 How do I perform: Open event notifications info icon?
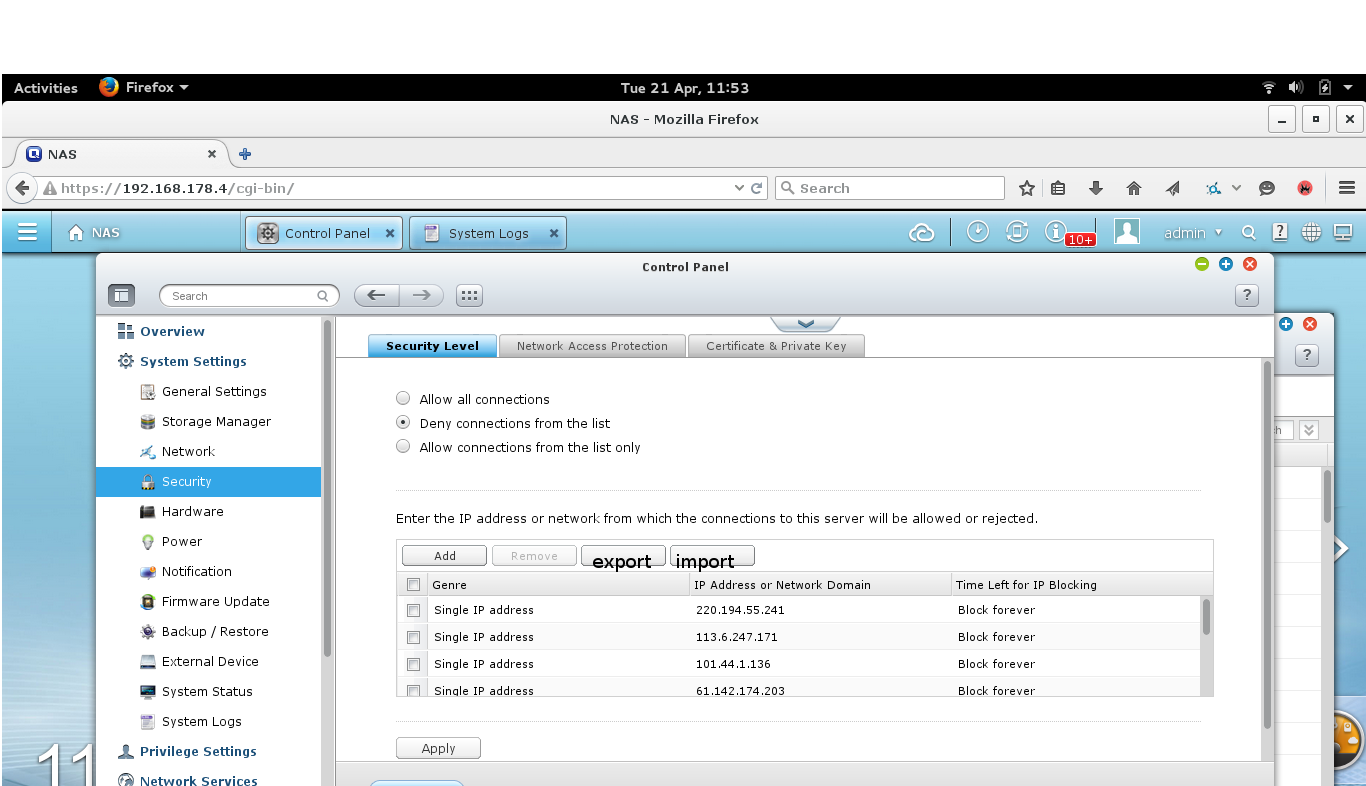(1056, 232)
